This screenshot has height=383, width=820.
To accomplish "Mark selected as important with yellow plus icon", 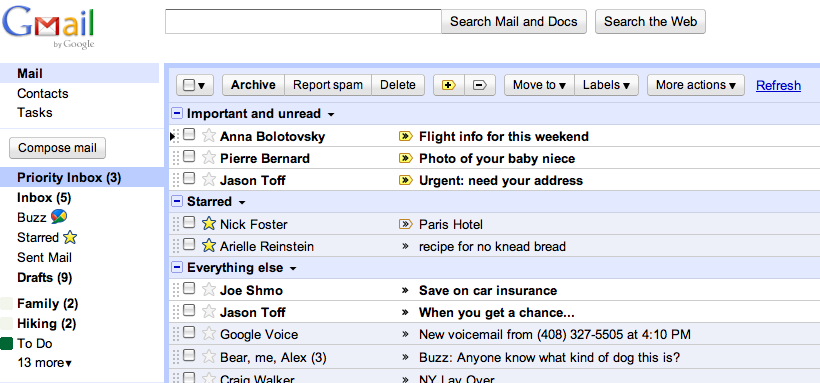I will (x=449, y=85).
